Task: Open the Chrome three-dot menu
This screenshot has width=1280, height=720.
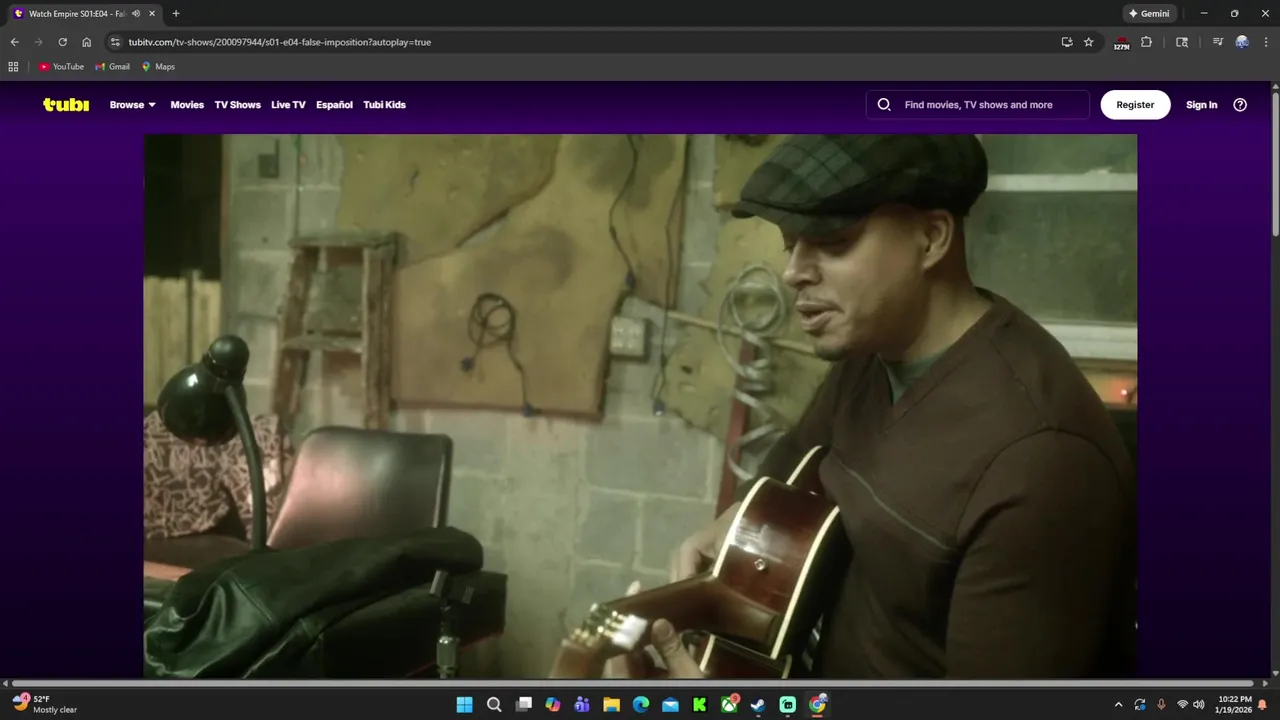Action: click(x=1266, y=42)
